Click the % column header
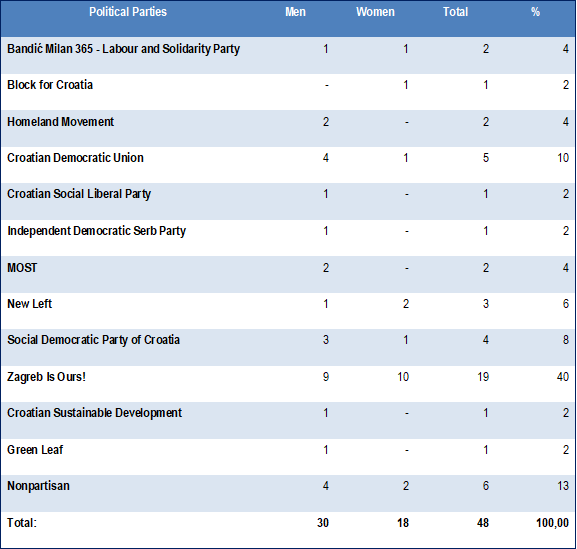The image size is (577, 549). [535, 12]
